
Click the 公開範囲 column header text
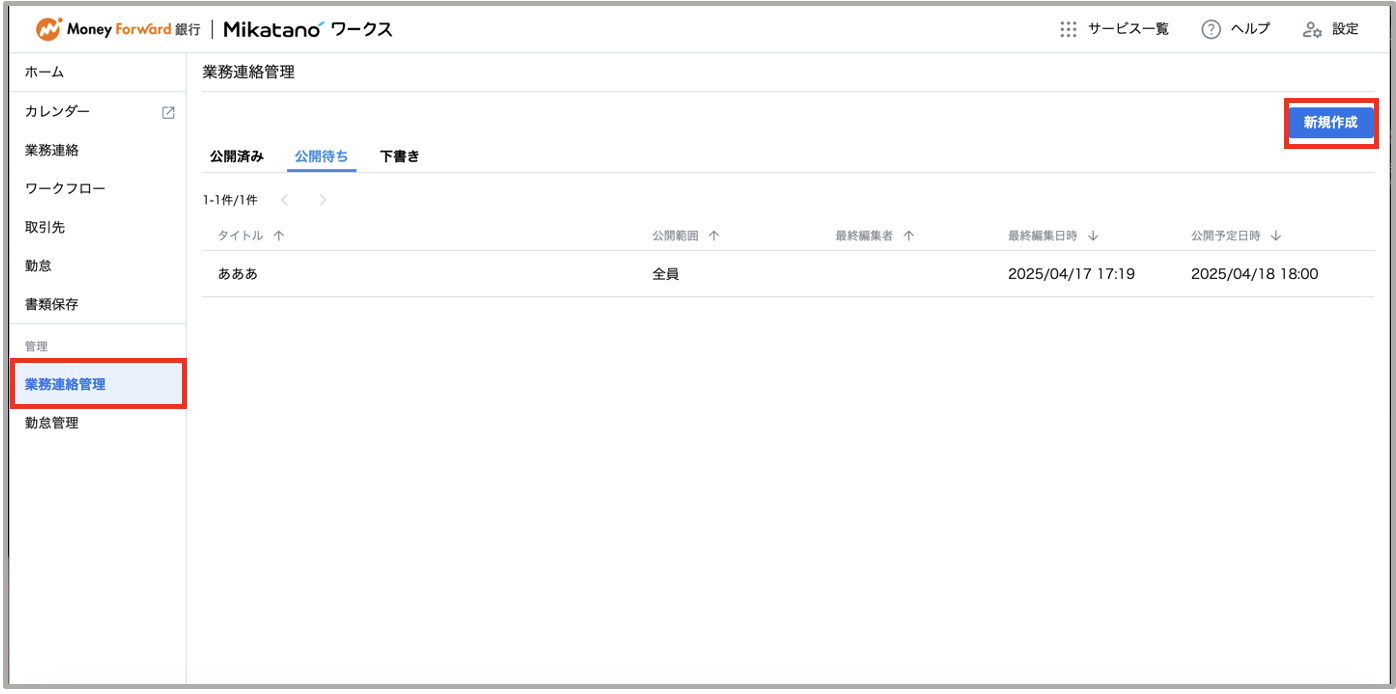tap(675, 236)
